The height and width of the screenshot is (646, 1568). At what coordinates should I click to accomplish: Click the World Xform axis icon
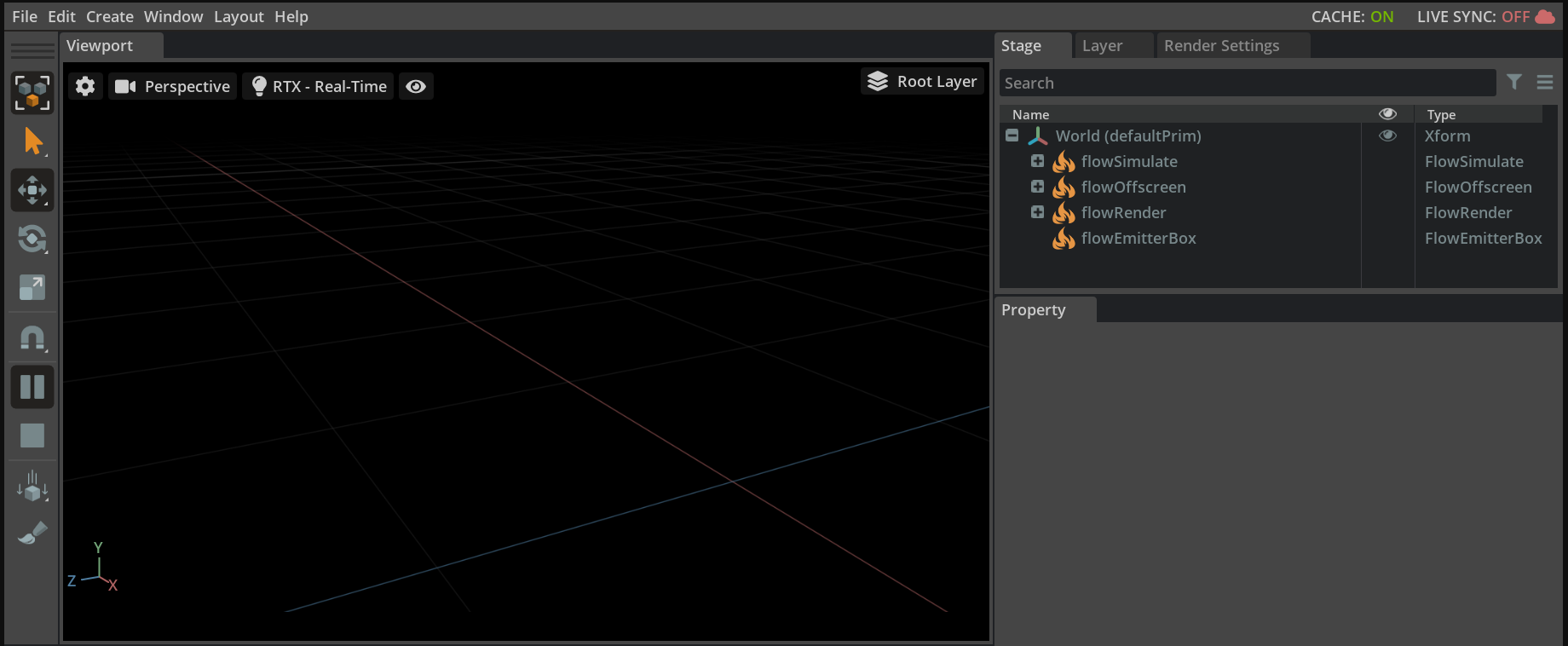point(1037,136)
